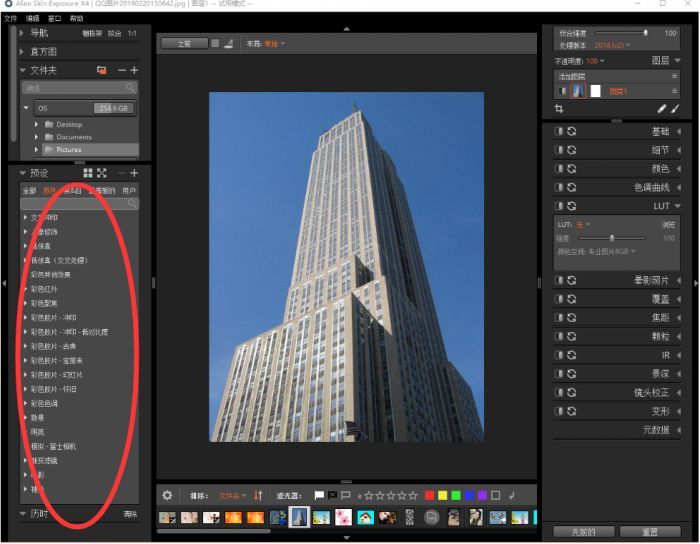Viewport: 700px width, 544px height.
Task: Click the 重置 reset button
Action: [650, 531]
